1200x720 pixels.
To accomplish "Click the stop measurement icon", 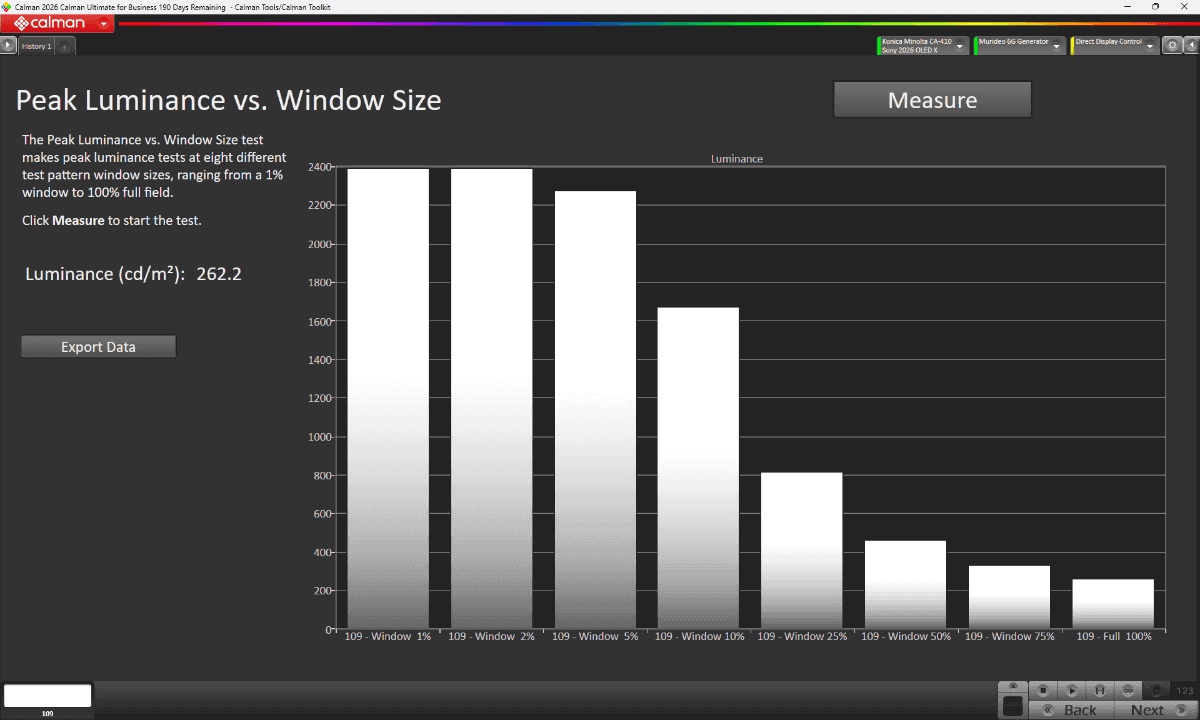I will click(x=1042, y=690).
